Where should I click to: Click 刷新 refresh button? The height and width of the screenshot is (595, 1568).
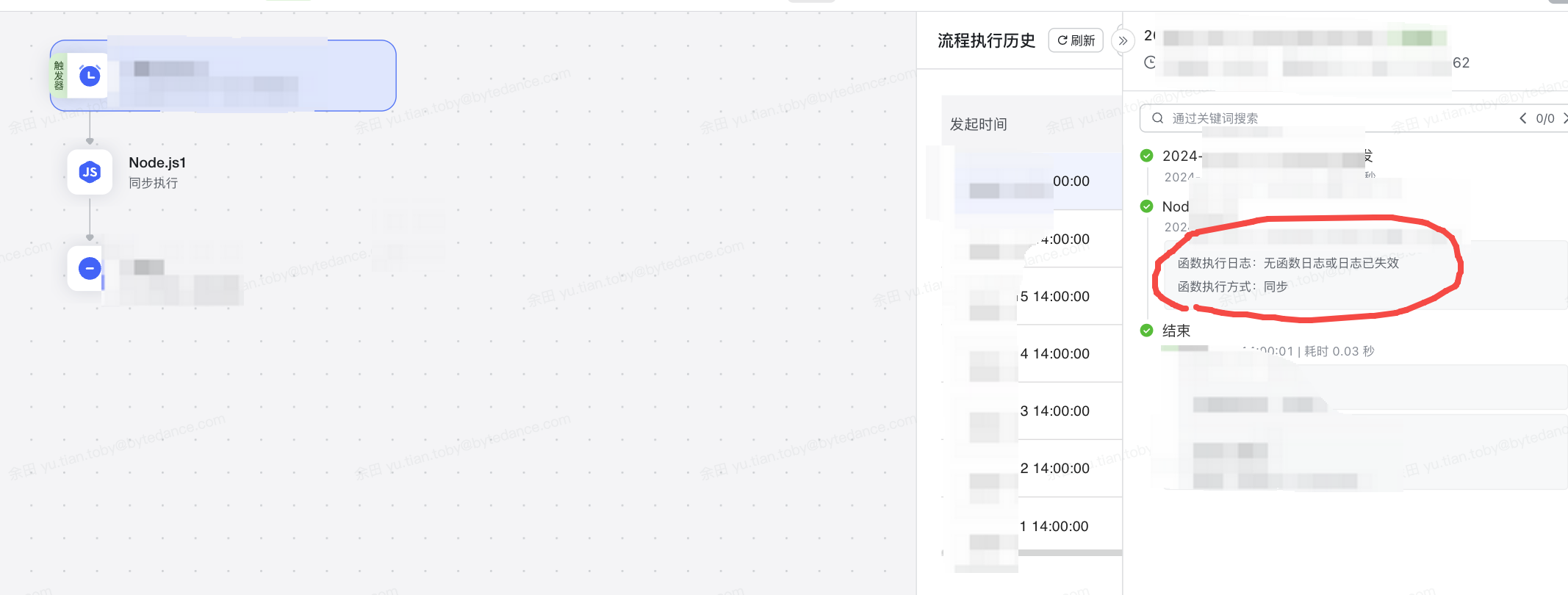1076,40
